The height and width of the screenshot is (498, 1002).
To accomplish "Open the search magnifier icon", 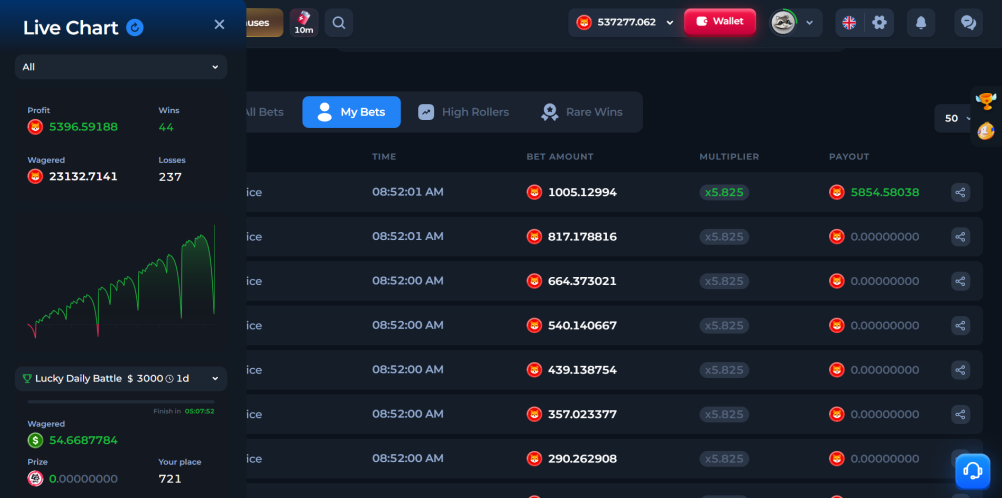I will coord(339,22).
